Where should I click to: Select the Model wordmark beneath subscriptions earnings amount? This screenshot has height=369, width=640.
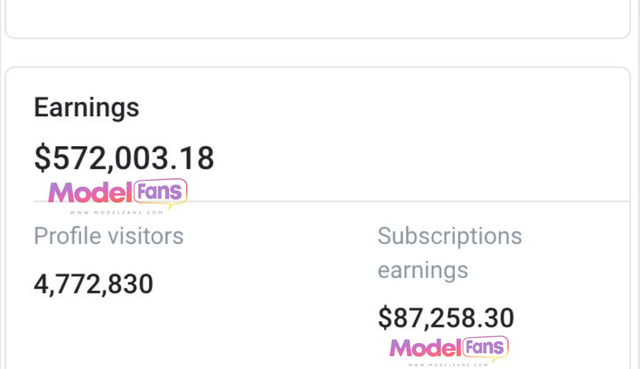pos(425,348)
